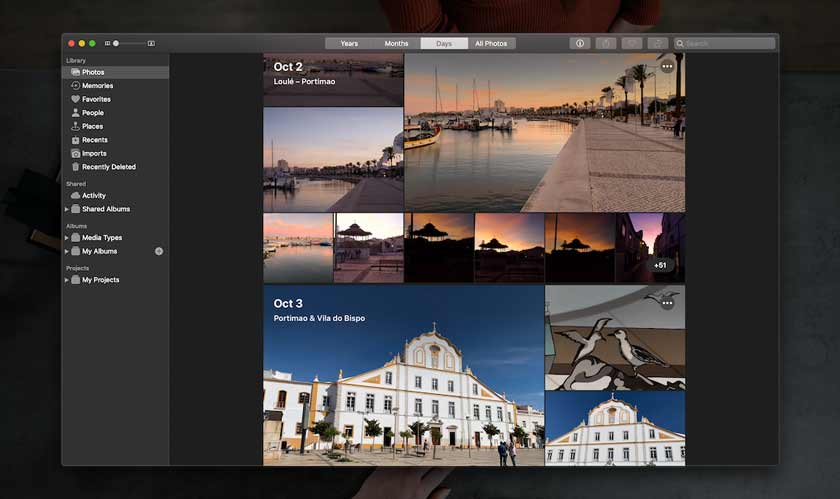840x499 pixels.
Task: Open the Oct 2 more options button
Action: 667,67
